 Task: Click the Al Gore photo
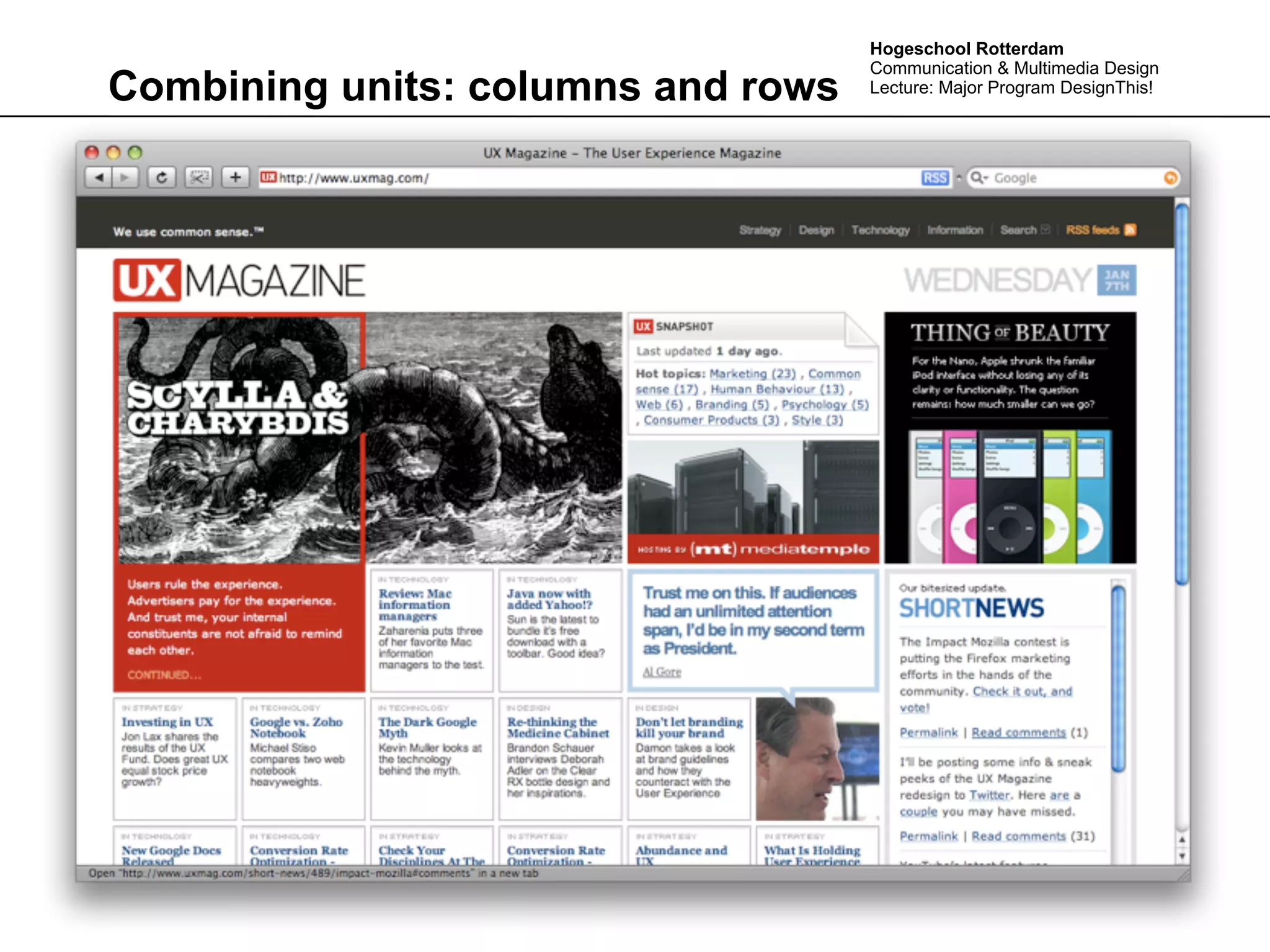point(817,759)
